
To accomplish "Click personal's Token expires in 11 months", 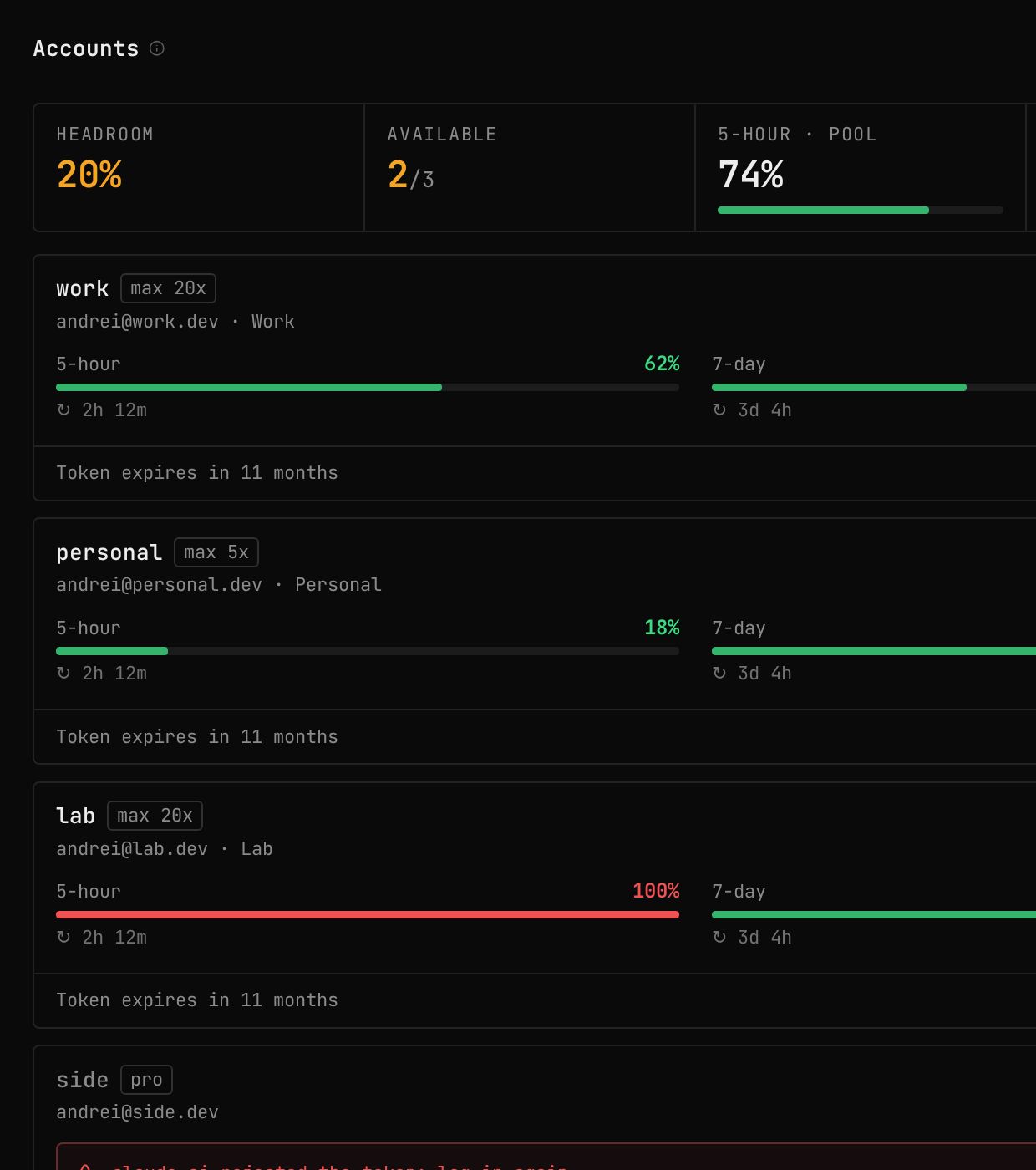I will (x=197, y=737).
